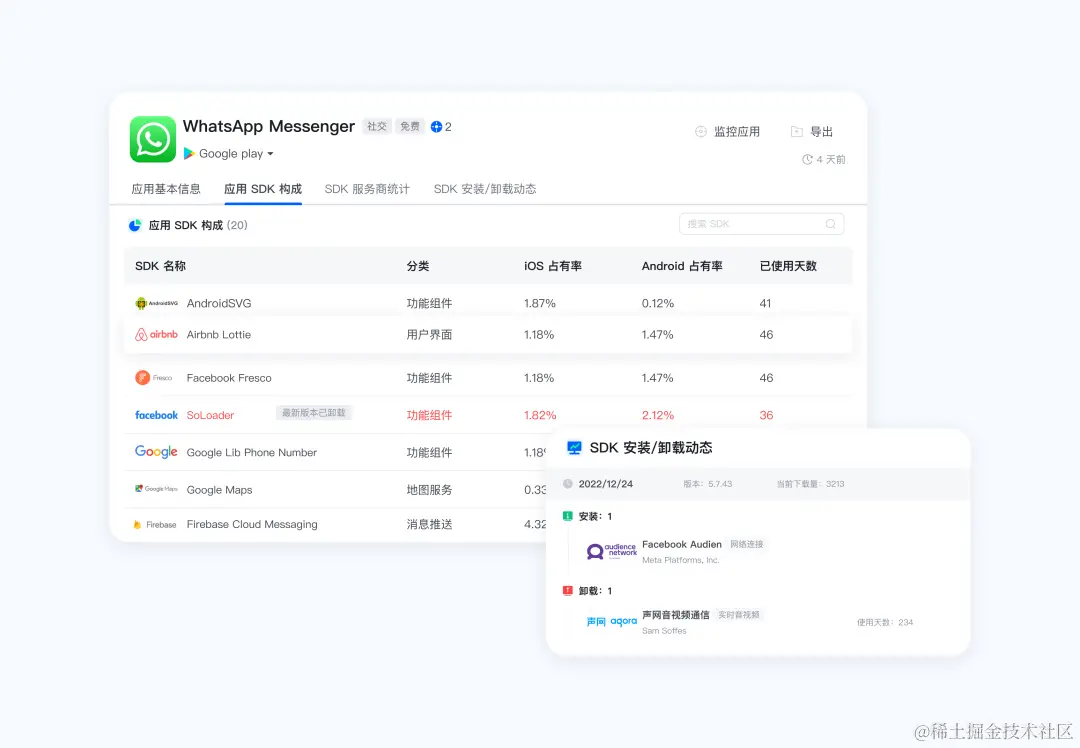Click the airbnb logo icon

(x=156, y=335)
